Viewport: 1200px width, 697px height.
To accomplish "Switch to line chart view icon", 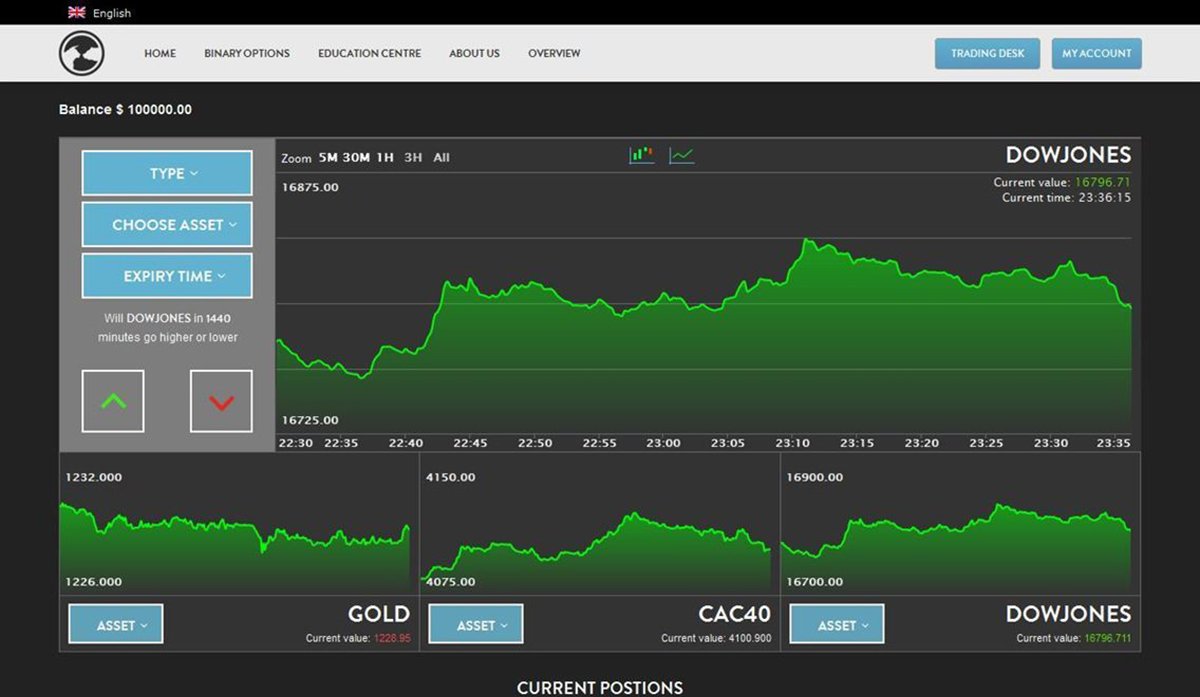I will [682, 155].
